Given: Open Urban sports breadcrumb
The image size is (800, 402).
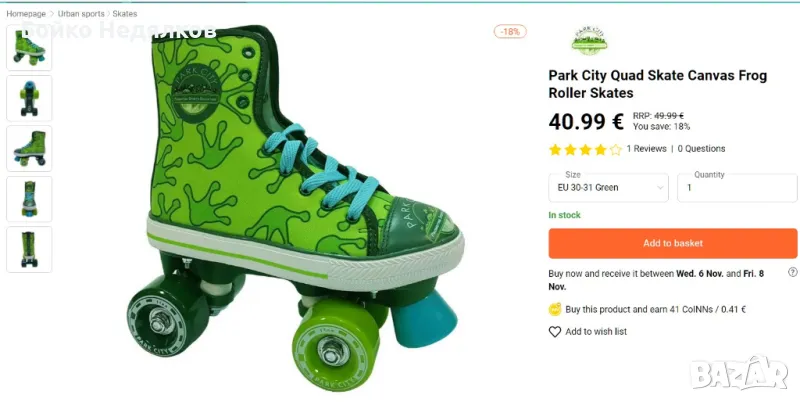Looking at the screenshot, I should click(81, 14).
